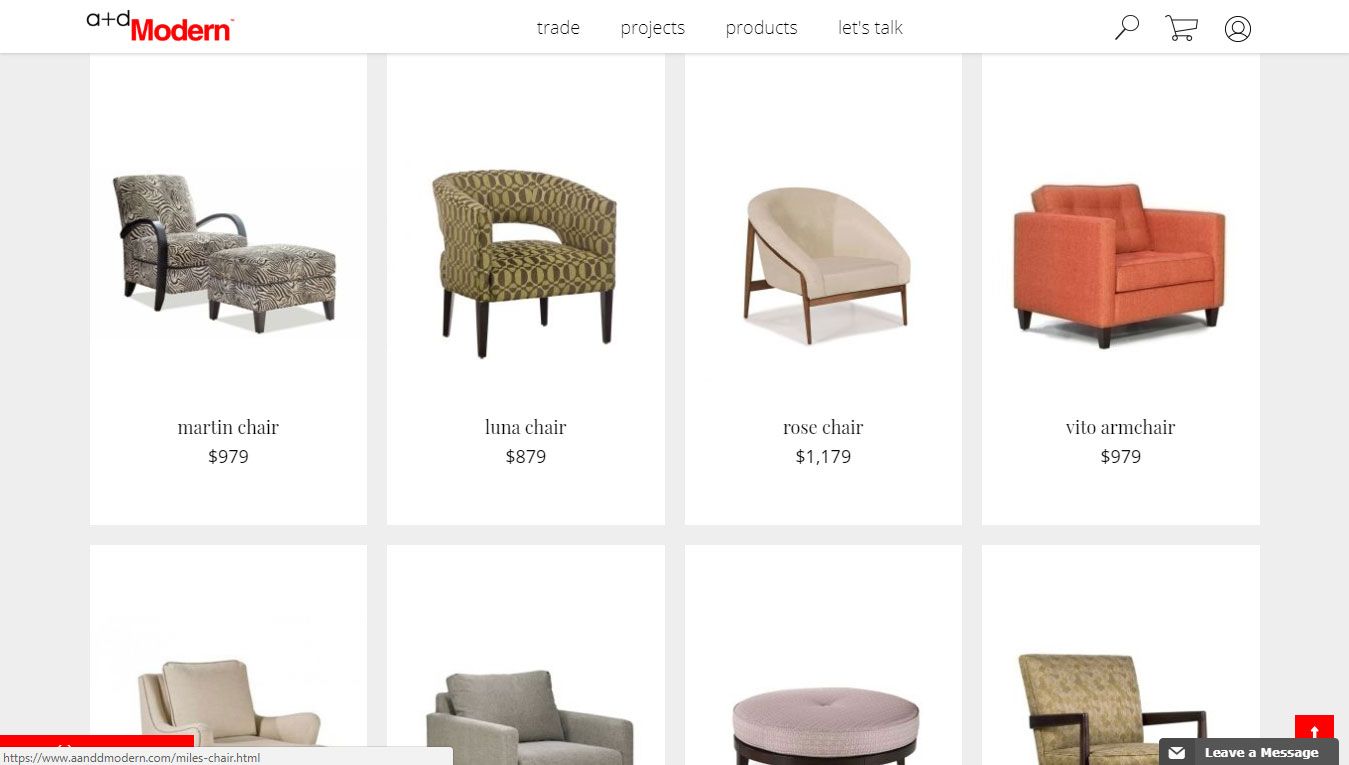Open the trade menu item

(x=558, y=28)
